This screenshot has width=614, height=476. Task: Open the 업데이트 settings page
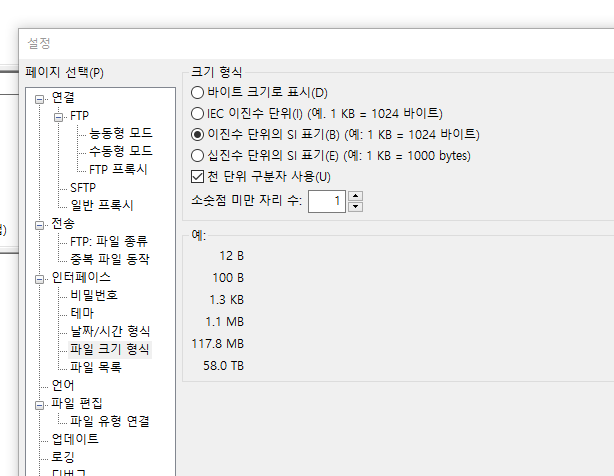click(x=75, y=439)
